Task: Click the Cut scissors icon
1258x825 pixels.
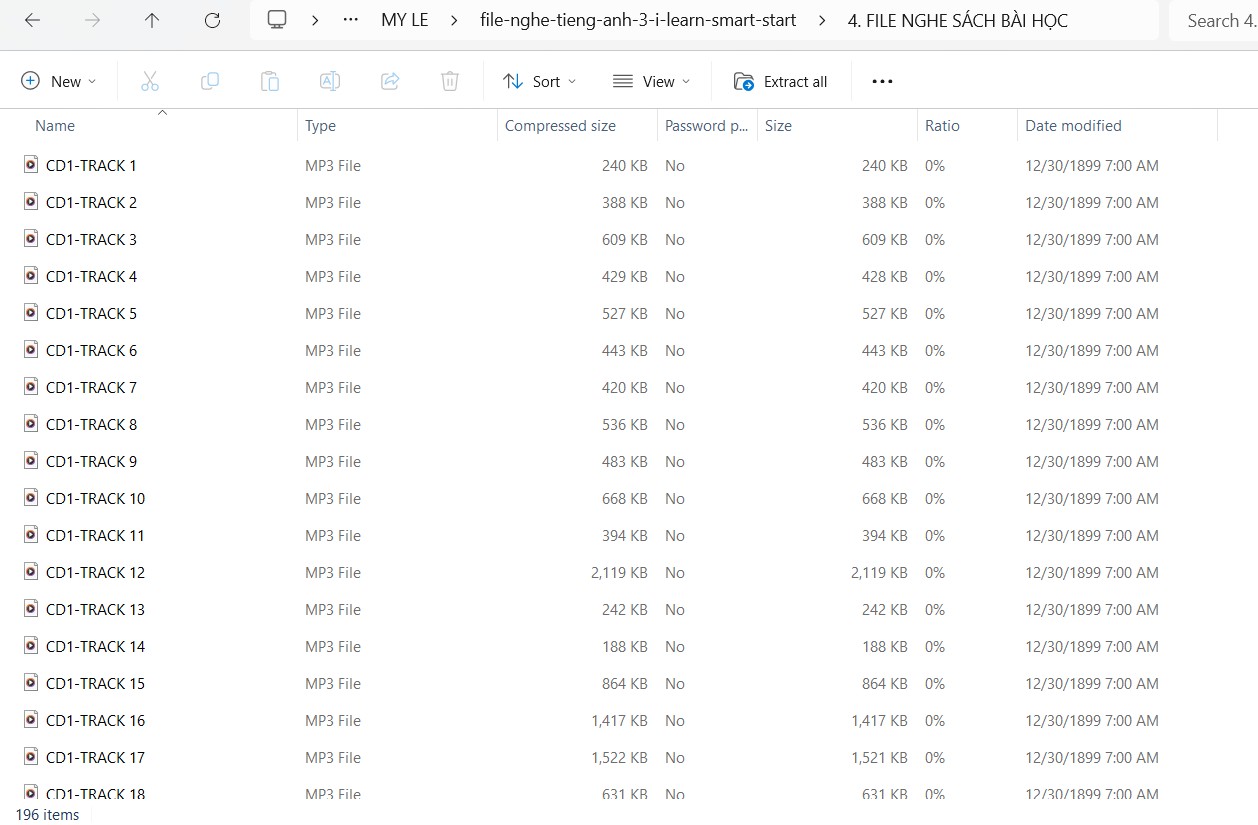Action: [x=150, y=81]
